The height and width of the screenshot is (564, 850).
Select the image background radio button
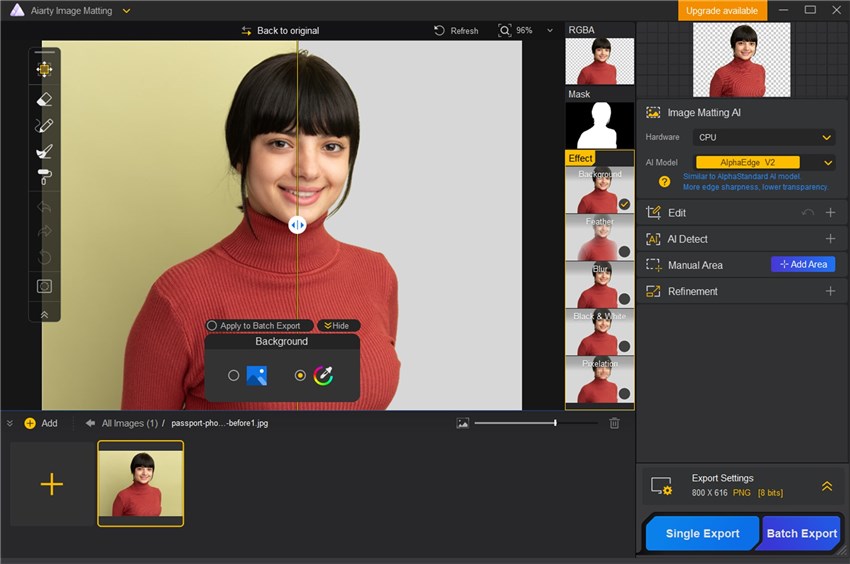click(x=233, y=375)
